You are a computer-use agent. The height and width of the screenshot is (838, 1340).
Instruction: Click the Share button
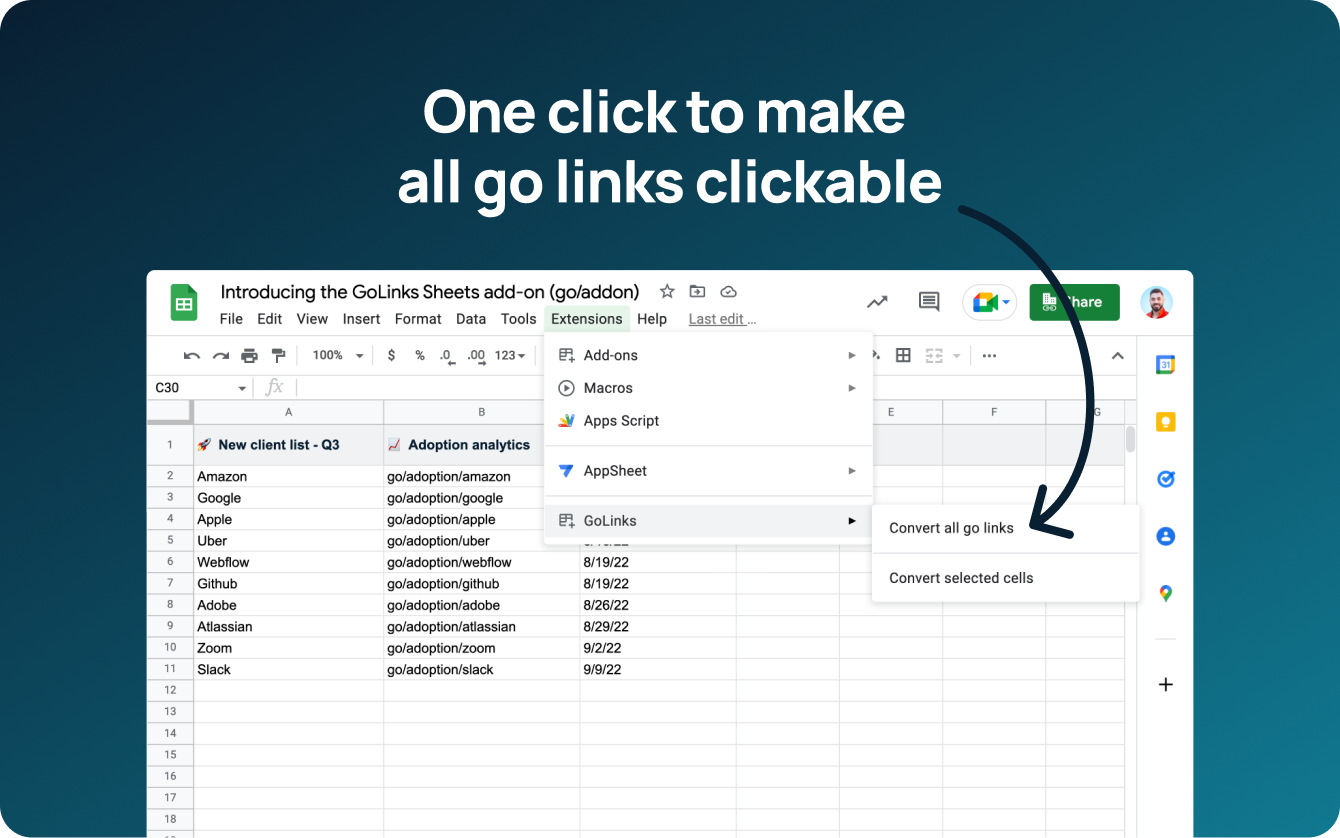click(1074, 302)
